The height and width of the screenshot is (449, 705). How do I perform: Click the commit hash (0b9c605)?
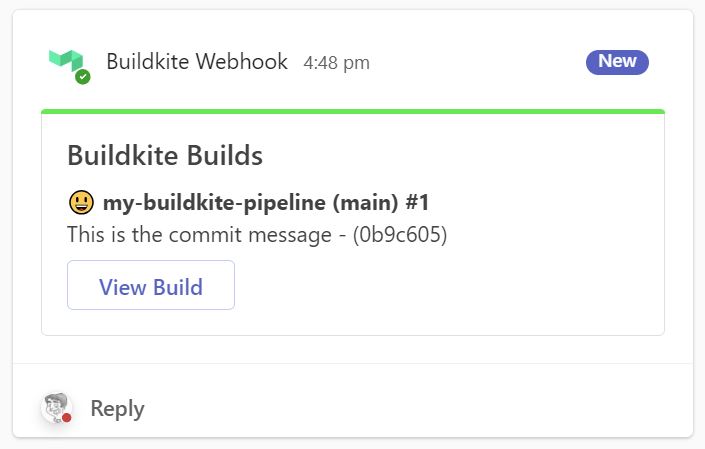click(x=400, y=235)
